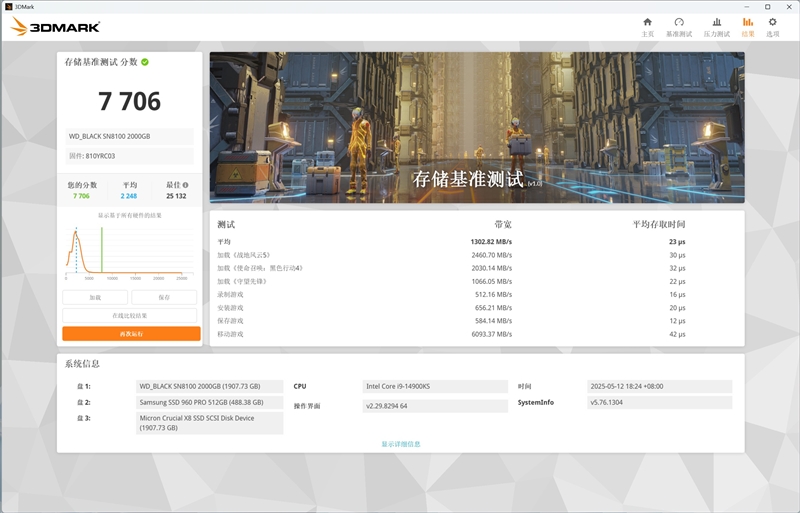This screenshot has height=513, width=800.
Task: Click the best score 25 132
Action: 176,196
